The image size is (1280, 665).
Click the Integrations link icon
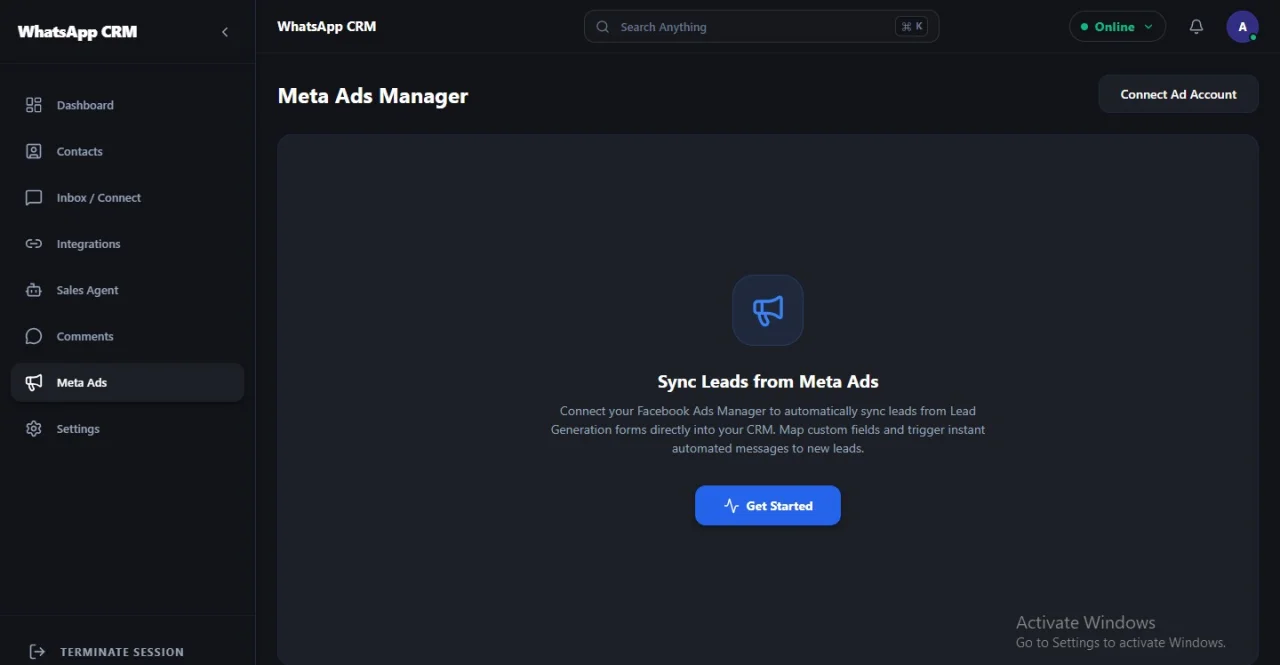click(34, 244)
